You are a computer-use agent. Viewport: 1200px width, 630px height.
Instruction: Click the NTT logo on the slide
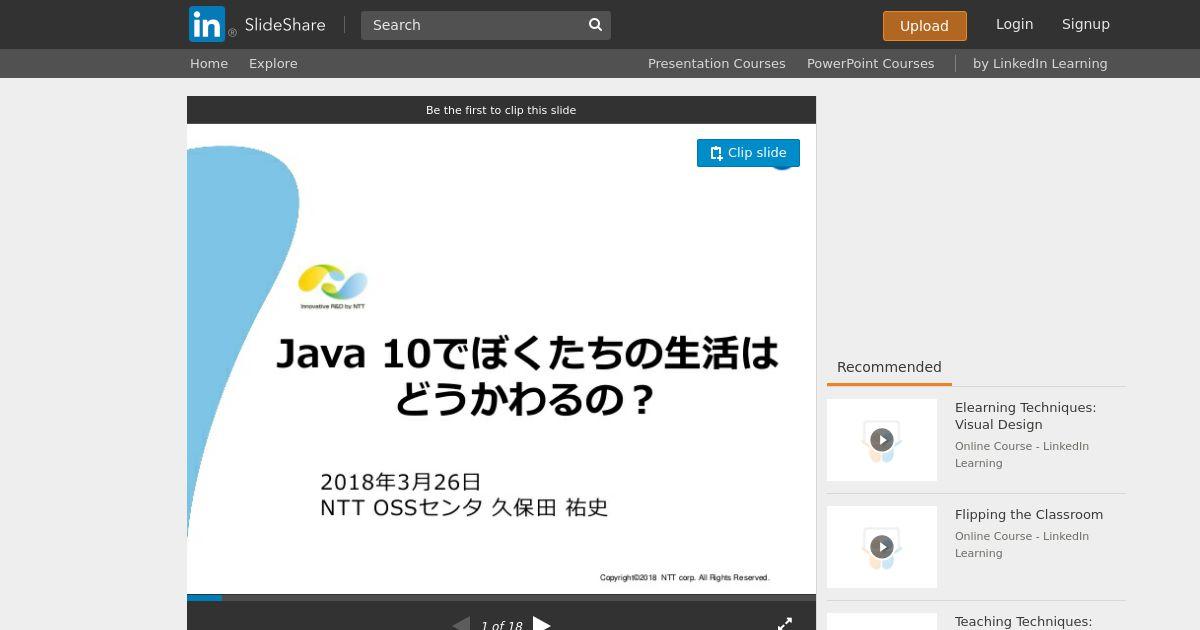[x=333, y=286]
